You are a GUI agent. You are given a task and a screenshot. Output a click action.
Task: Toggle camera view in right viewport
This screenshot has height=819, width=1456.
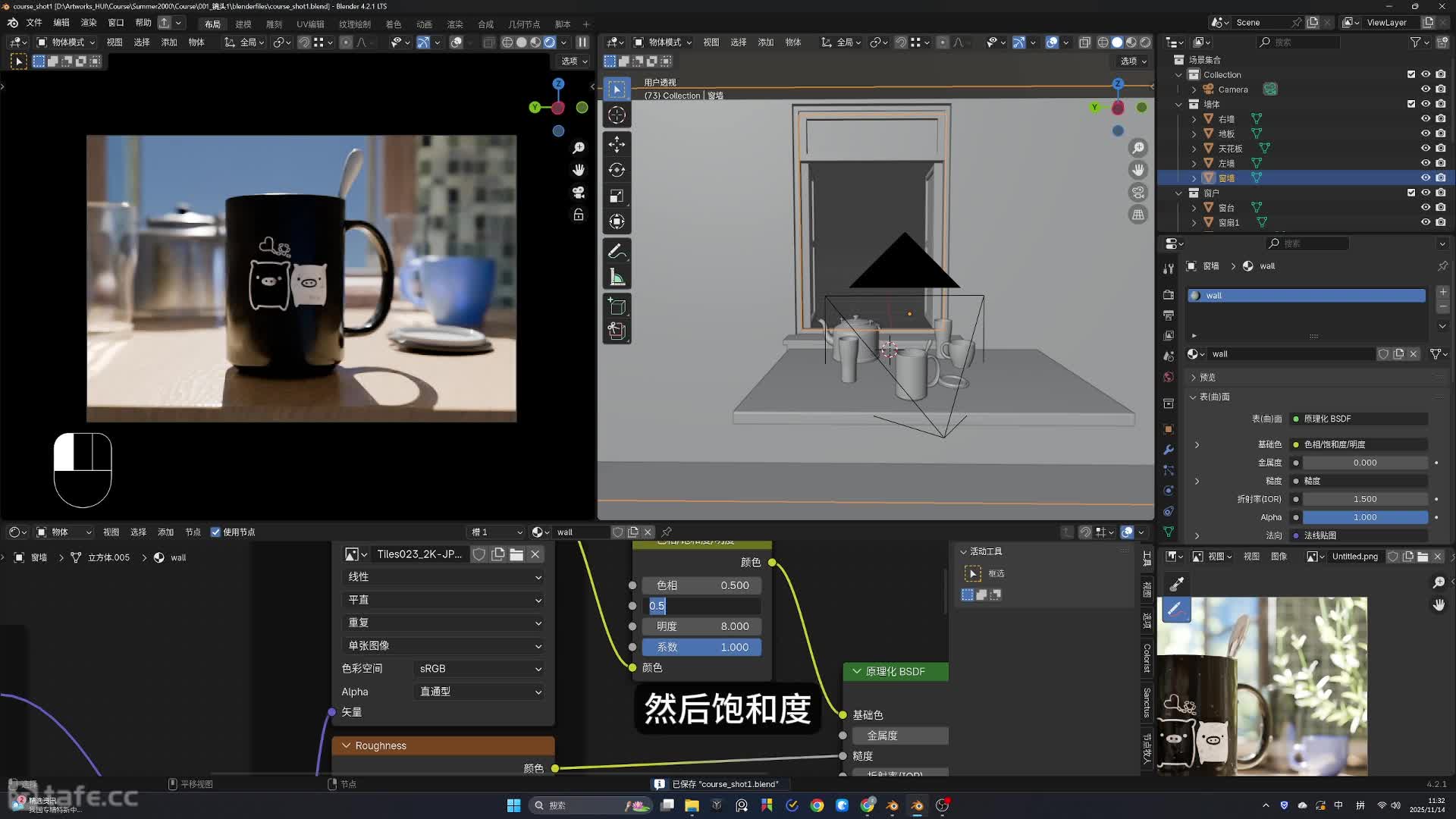tap(1138, 193)
